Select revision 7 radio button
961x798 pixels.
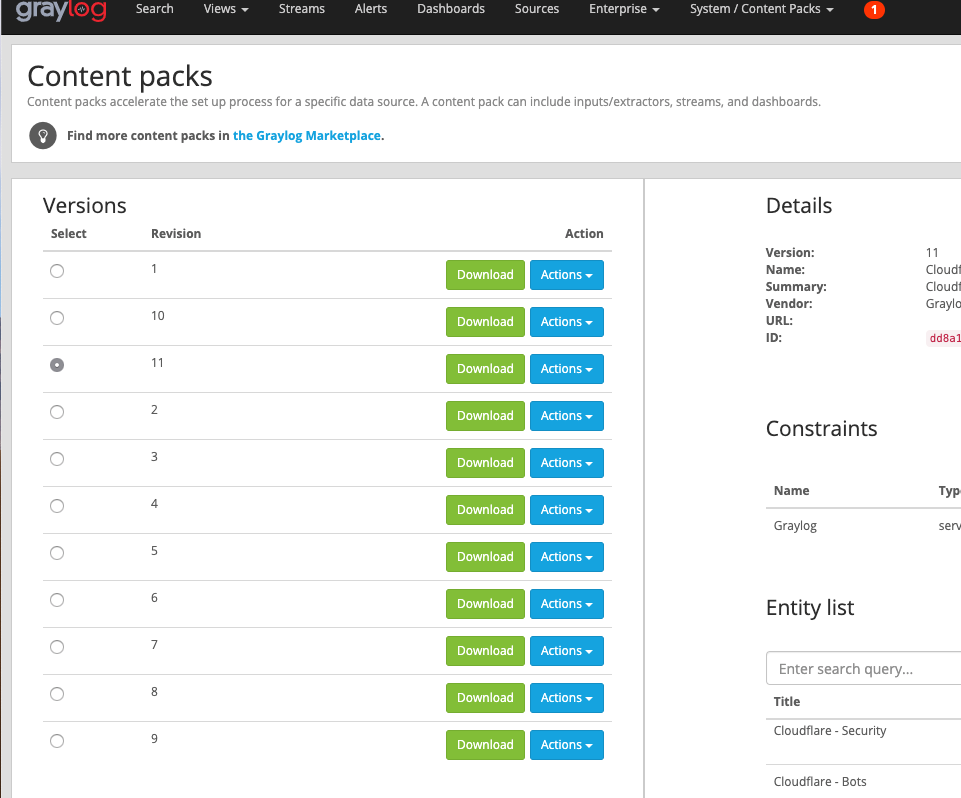point(57,647)
